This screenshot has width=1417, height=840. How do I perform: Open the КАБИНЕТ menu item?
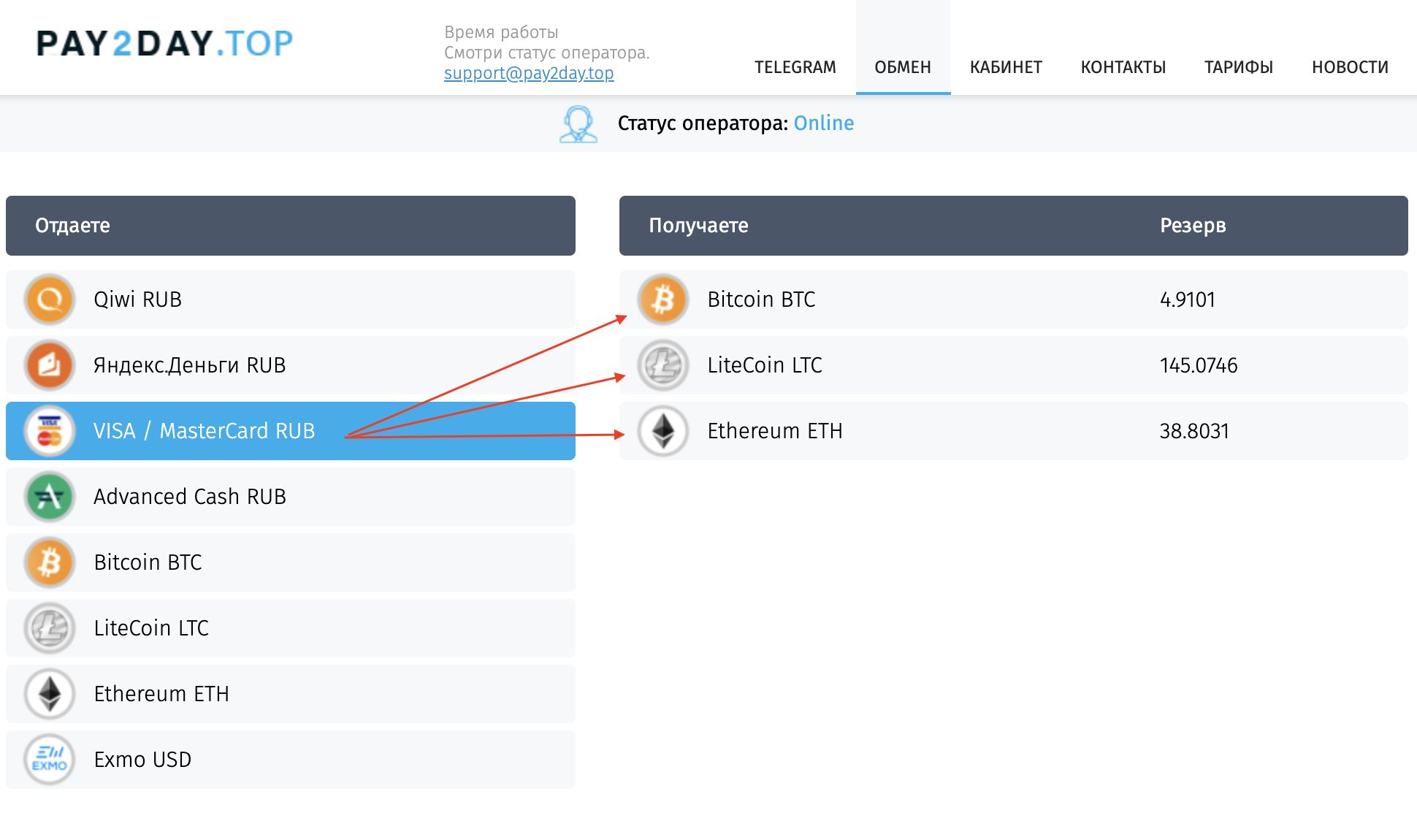1006,67
